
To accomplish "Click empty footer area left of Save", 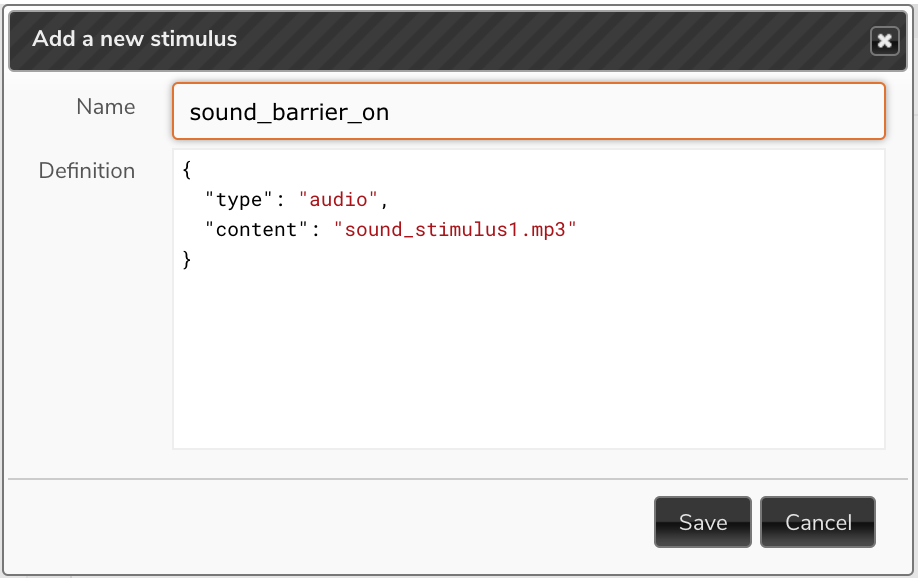I will point(328,522).
